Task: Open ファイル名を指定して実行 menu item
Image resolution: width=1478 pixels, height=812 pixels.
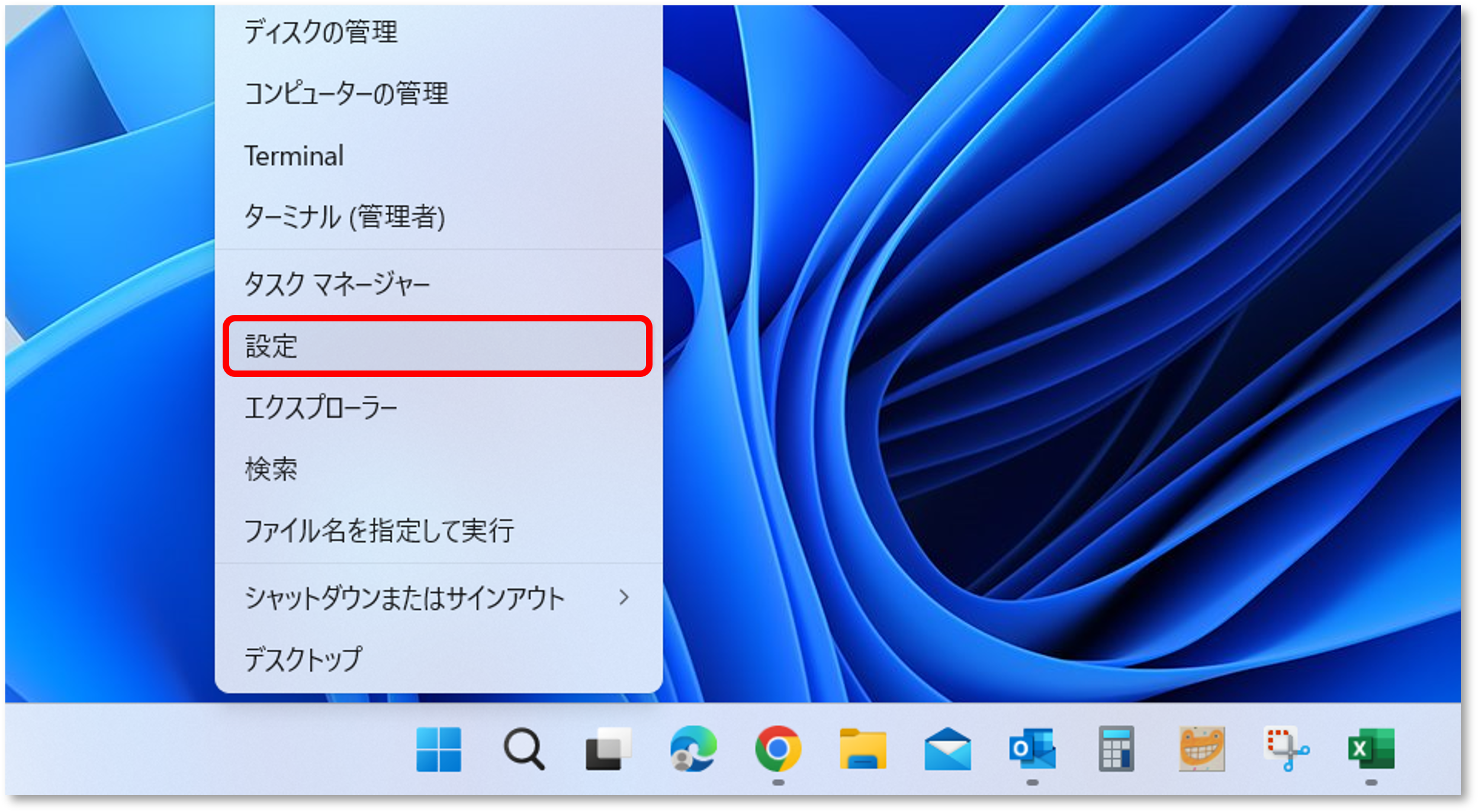Action: pyautogui.click(x=438, y=531)
